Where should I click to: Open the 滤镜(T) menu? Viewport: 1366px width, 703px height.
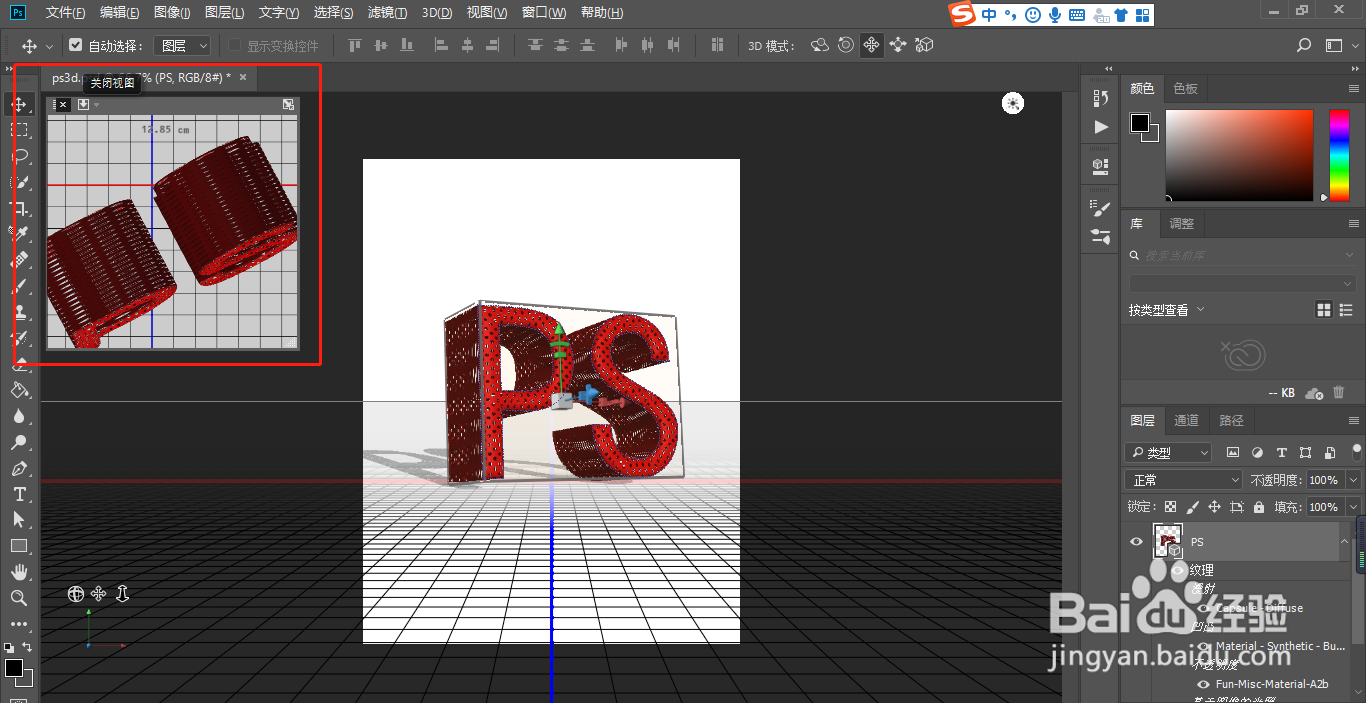[387, 12]
